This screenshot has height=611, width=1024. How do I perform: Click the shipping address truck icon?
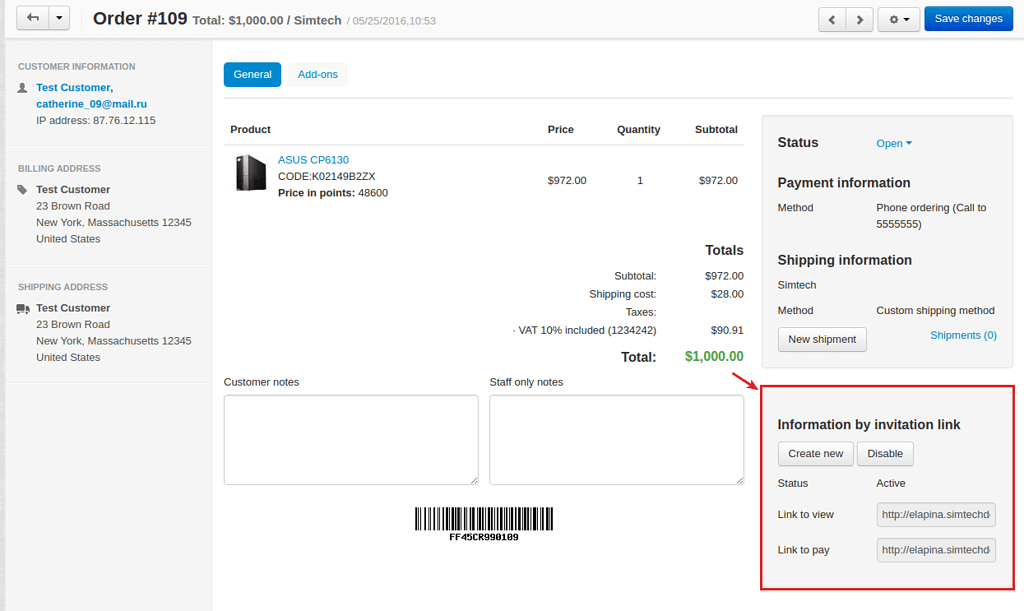pos(22,308)
